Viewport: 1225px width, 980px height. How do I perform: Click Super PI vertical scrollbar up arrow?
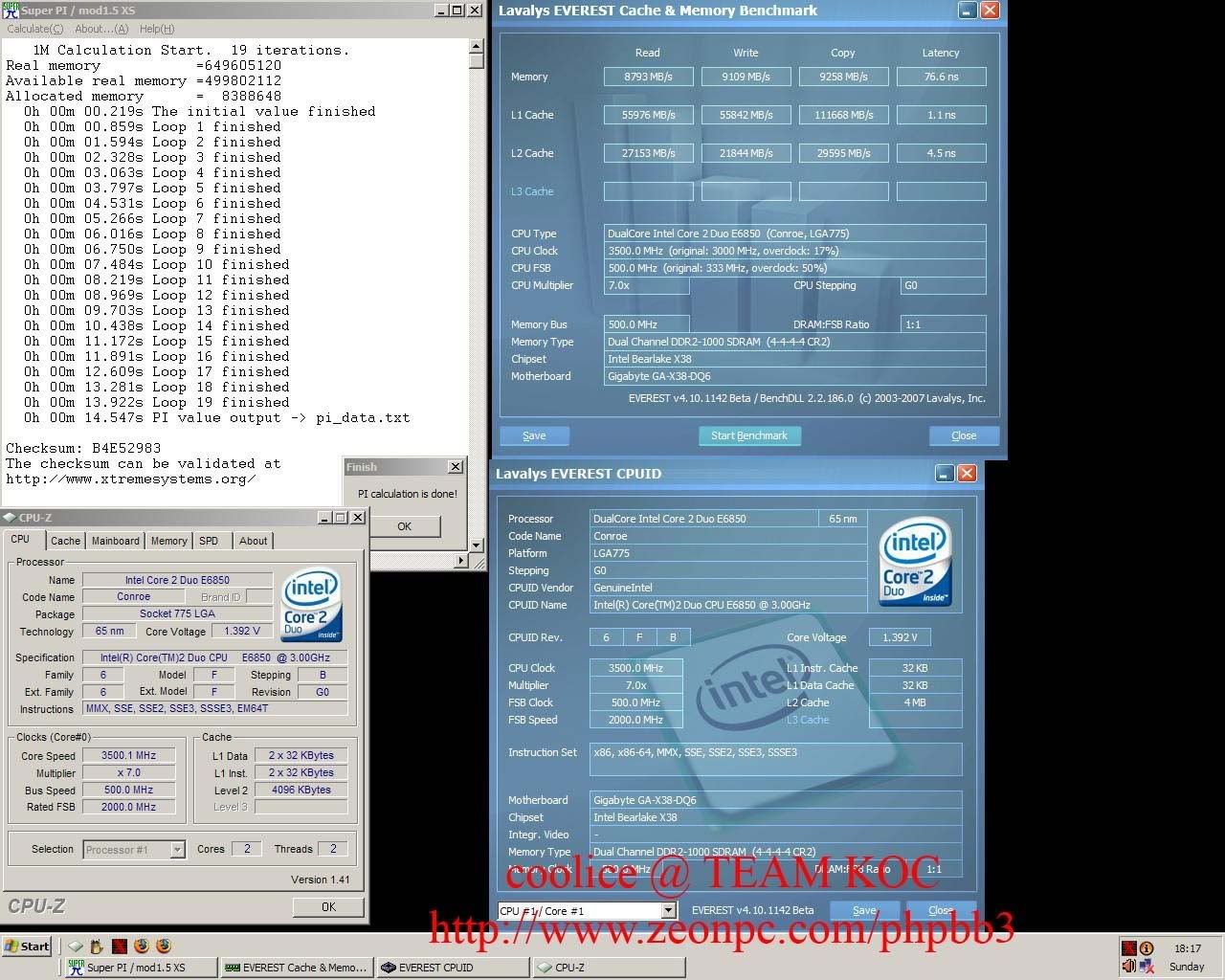point(477,45)
